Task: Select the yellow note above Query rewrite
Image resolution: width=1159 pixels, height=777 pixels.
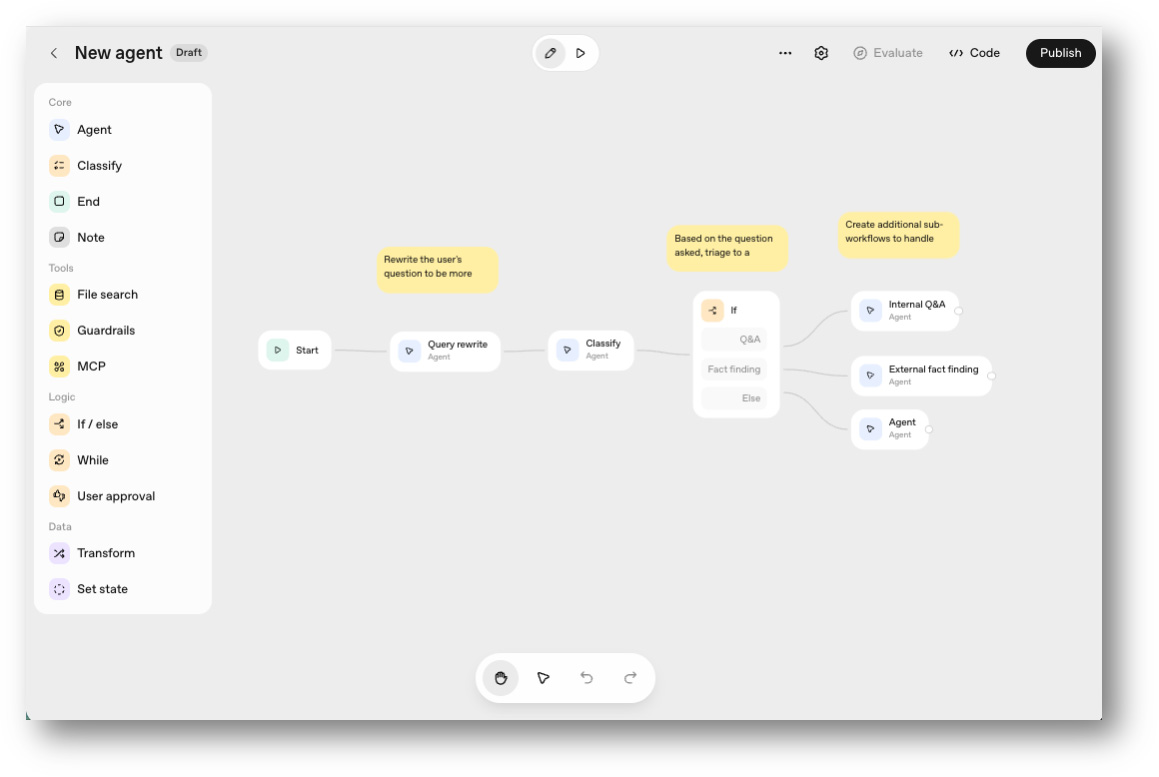Action: coord(437,270)
